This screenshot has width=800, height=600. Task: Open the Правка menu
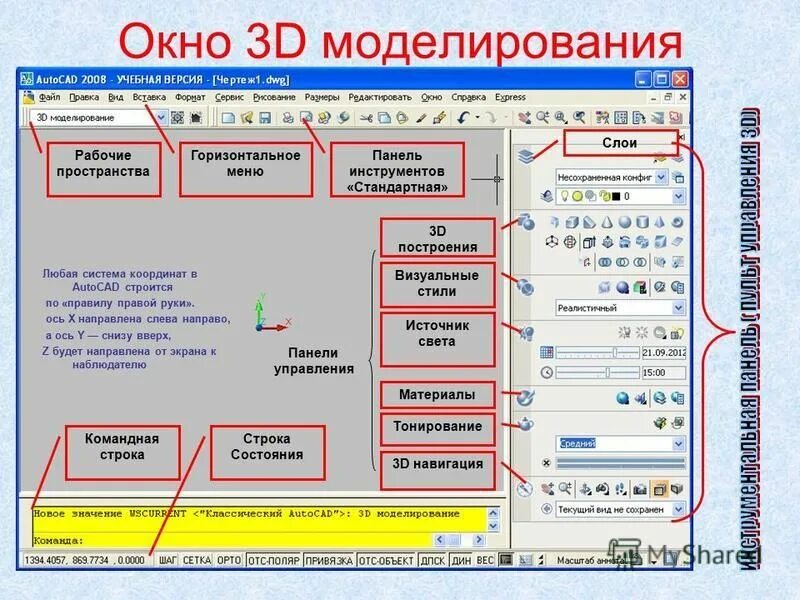(84, 97)
